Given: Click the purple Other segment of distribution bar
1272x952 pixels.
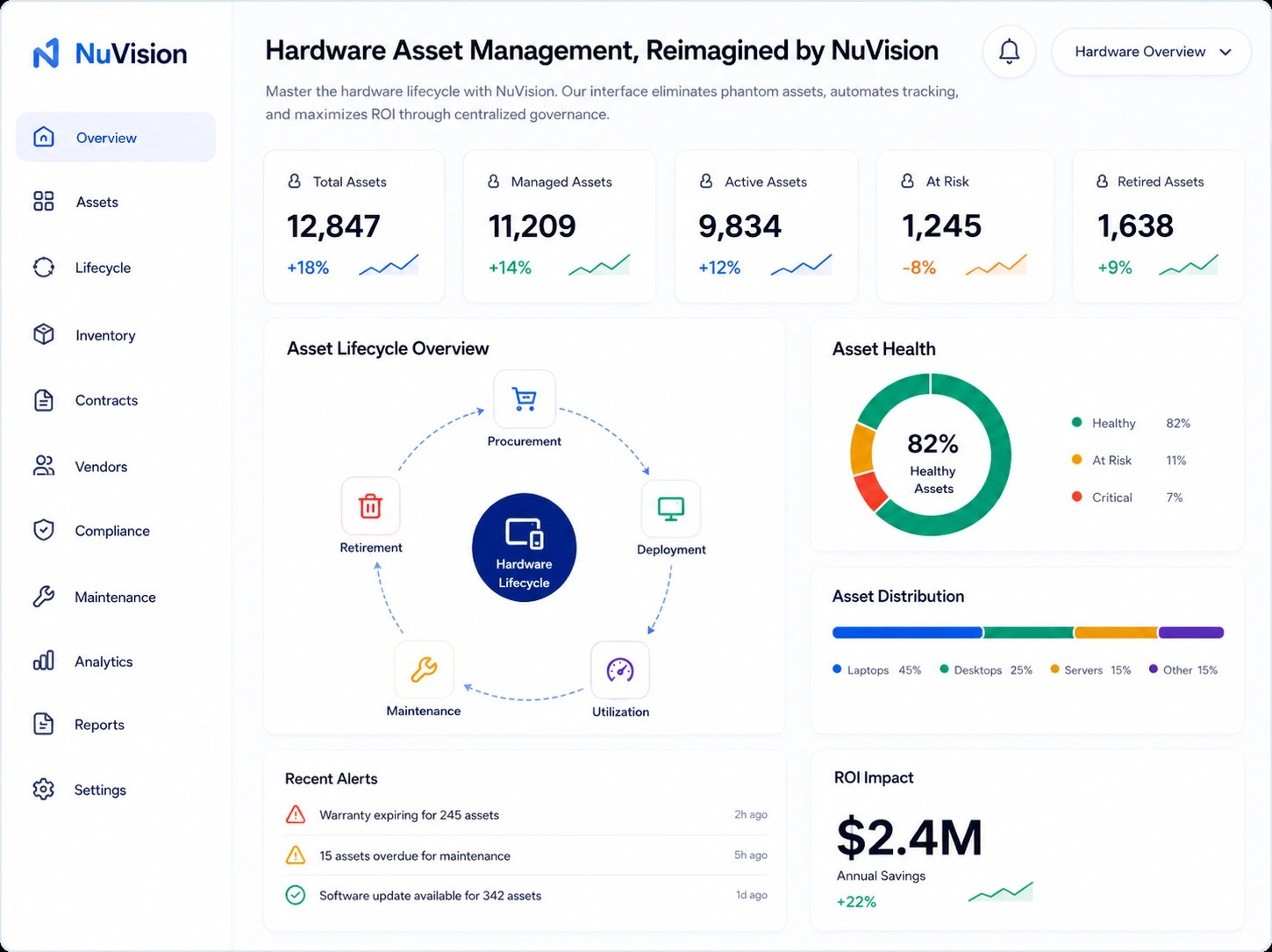Looking at the screenshot, I should [x=1191, y=633].
